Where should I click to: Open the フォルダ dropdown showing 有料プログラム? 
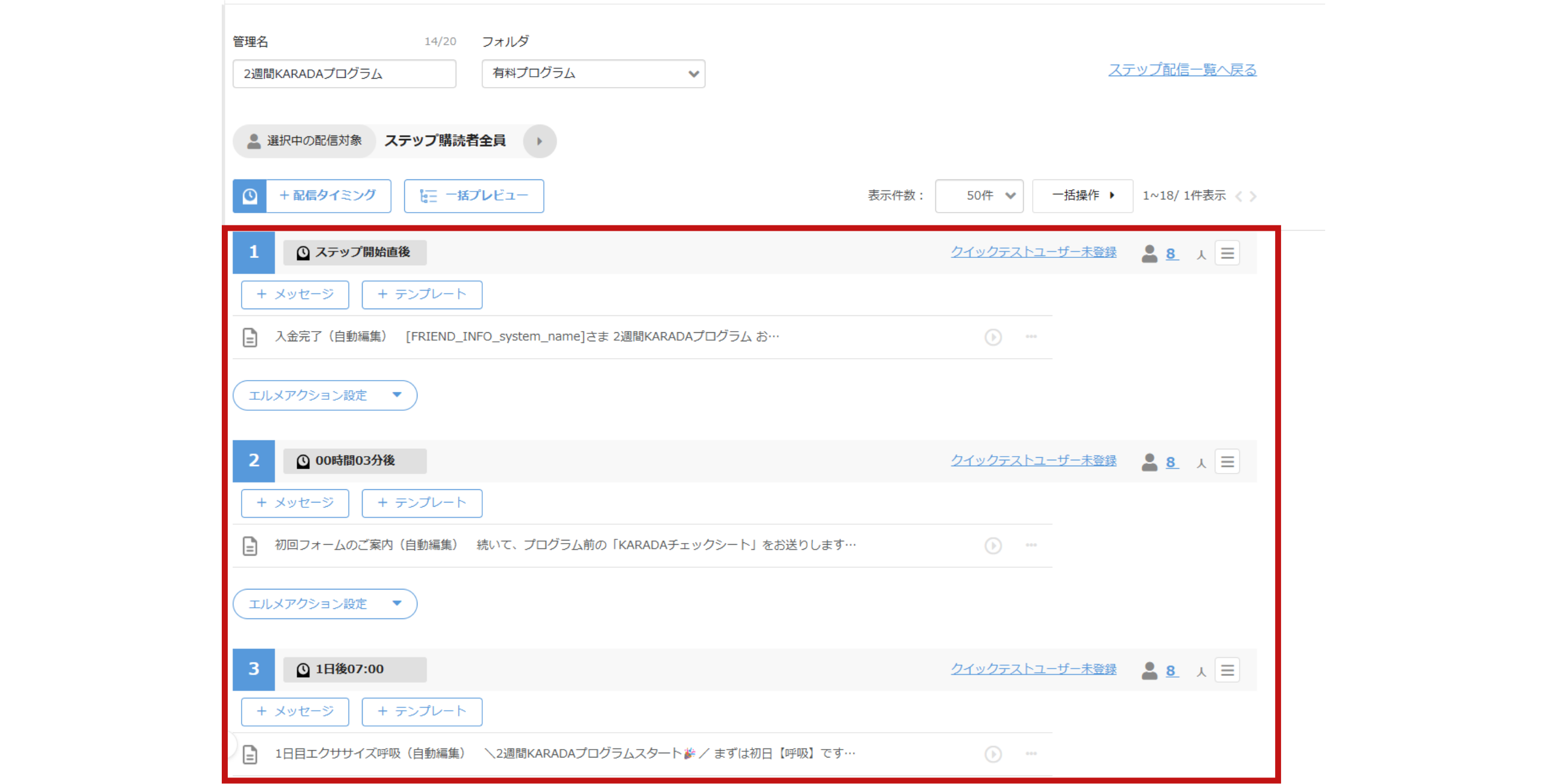(x=593, y=74)
